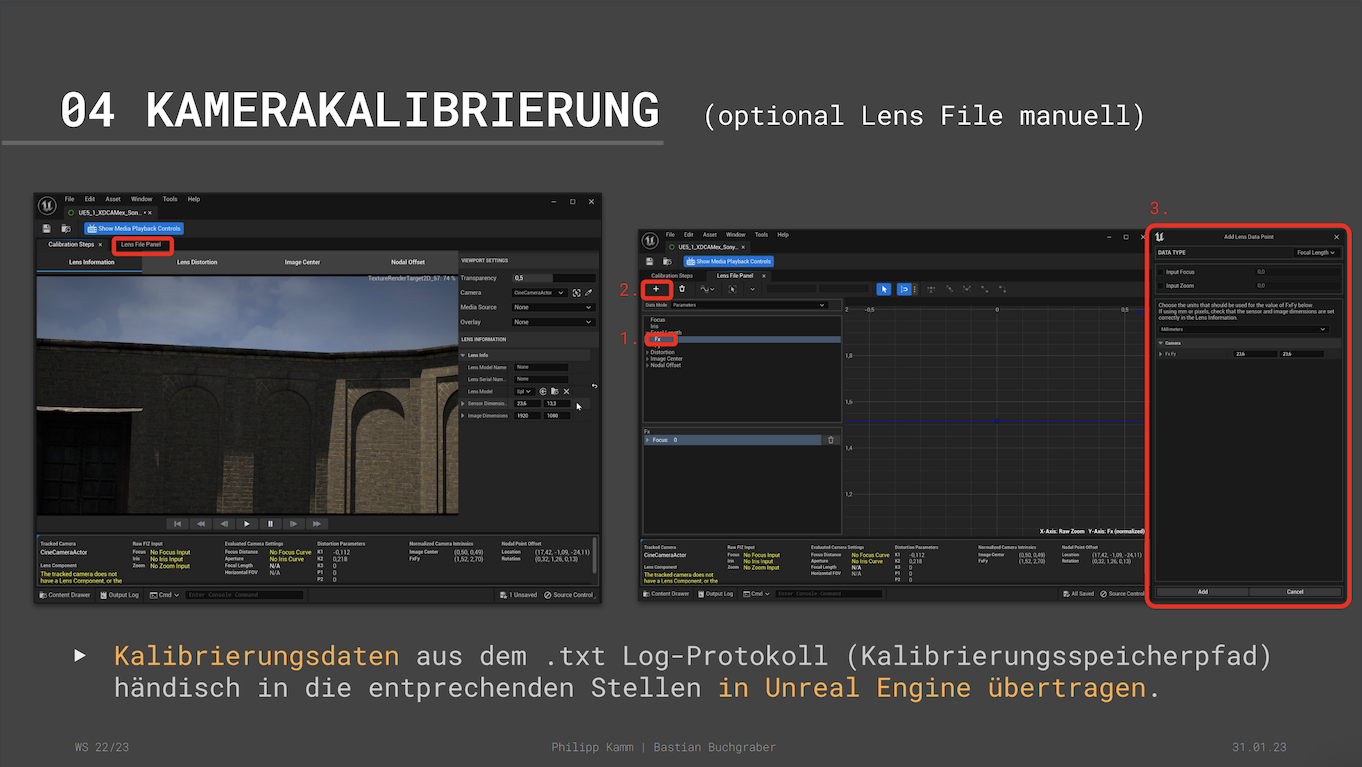1362x767 pixels.
Task: Open the Media Source dropdown
Action: [x=553, y=308]
